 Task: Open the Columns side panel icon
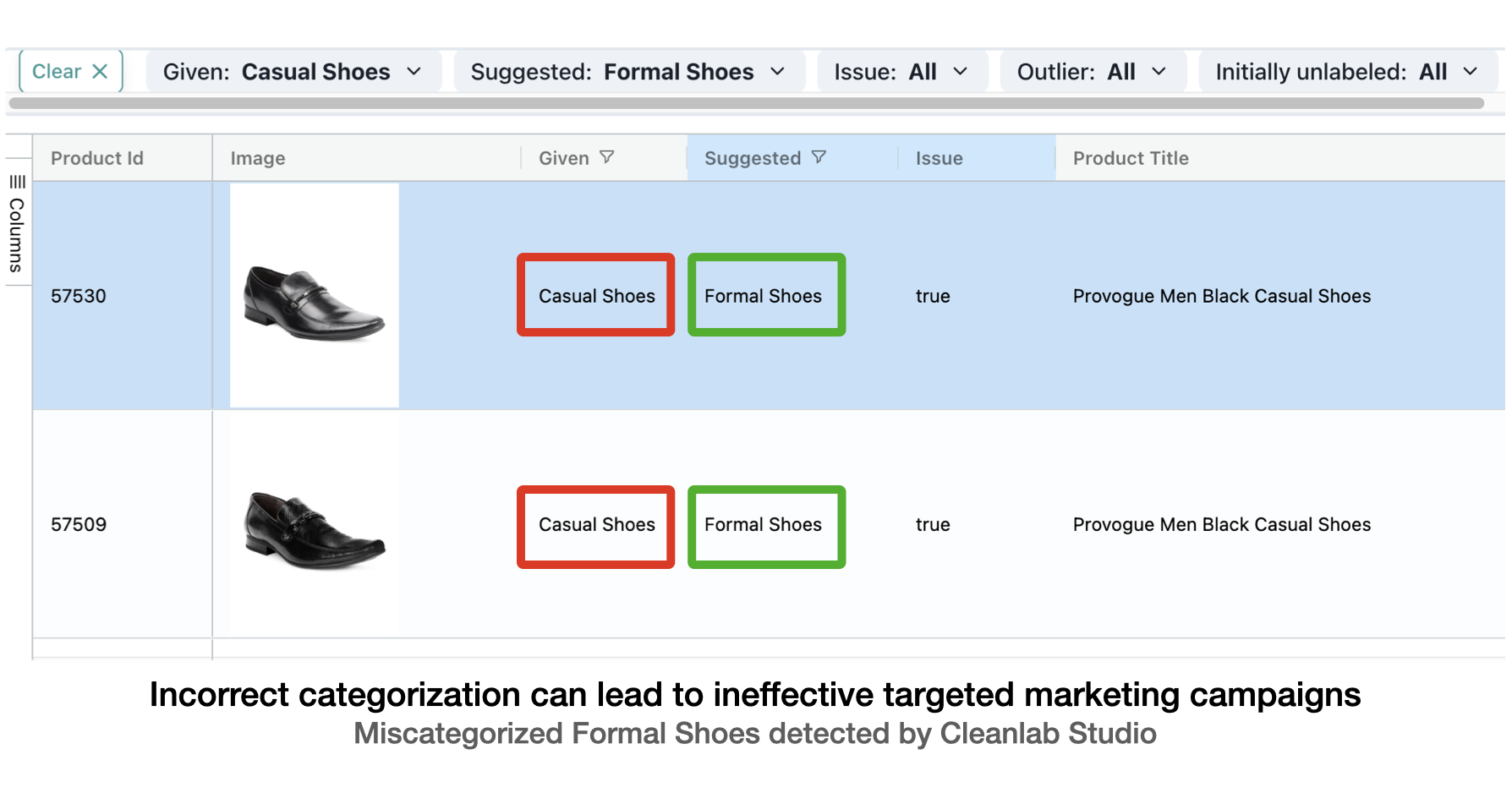pyautogui.click(x=17, y=224)
